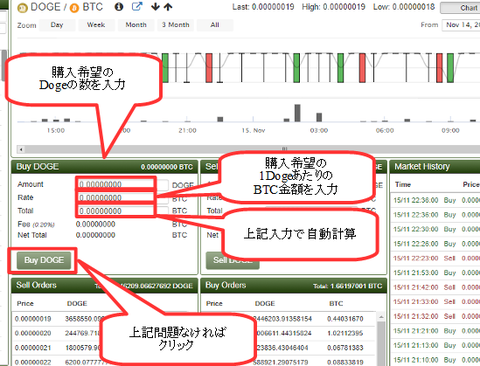Viewport: 480px width, 366px height.
Task: Set chart zoom to Day
Action: (x=57, y=25)
